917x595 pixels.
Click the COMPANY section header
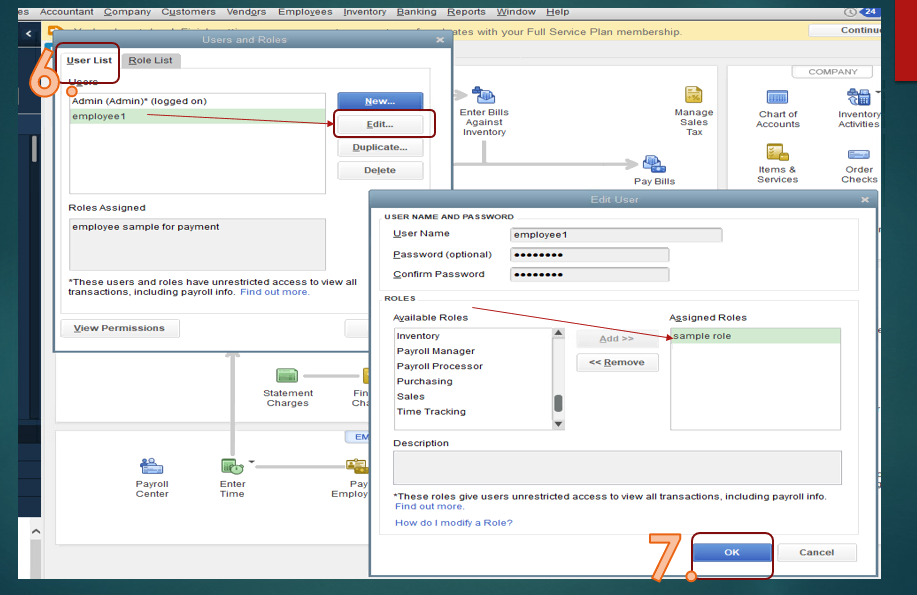[x=832, y=71]
